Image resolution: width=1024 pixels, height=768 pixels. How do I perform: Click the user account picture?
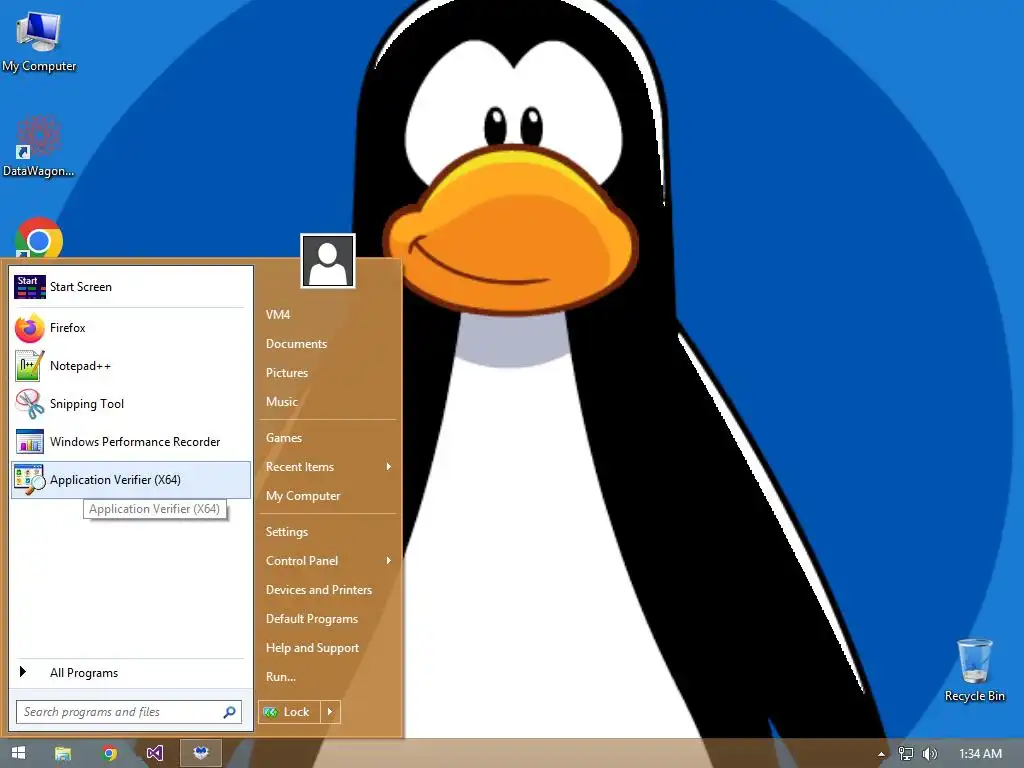328,261
